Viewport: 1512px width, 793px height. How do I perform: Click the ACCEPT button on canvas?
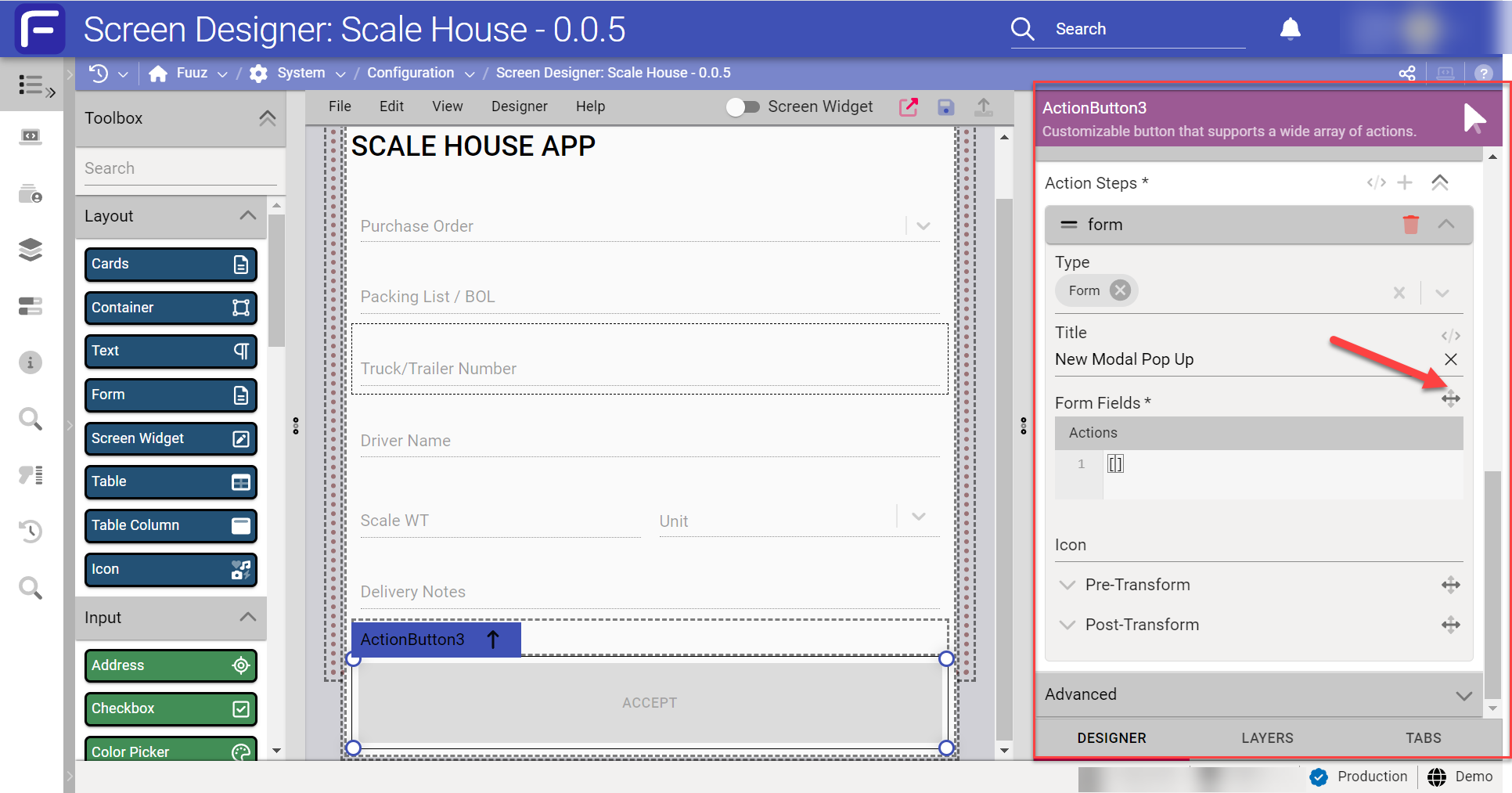click(x=650, y=702)
